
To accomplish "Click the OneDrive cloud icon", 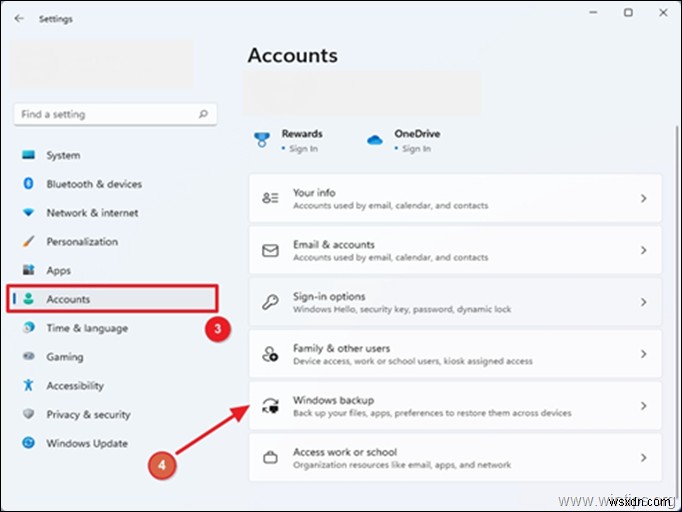I will 375,141.
